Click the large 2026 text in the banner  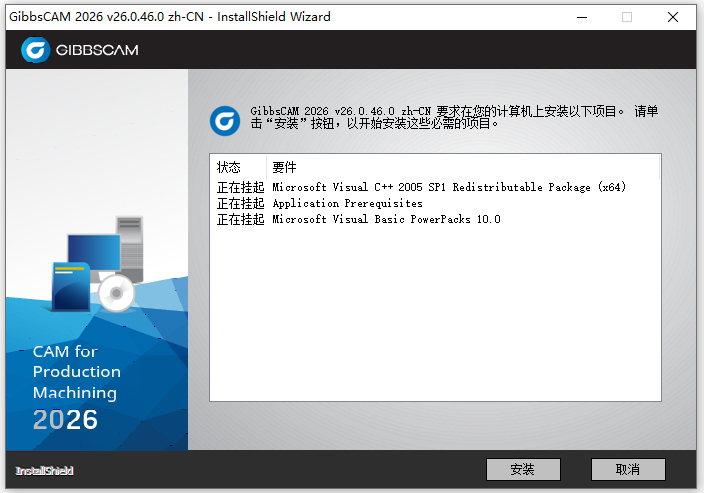pos(65,419)
